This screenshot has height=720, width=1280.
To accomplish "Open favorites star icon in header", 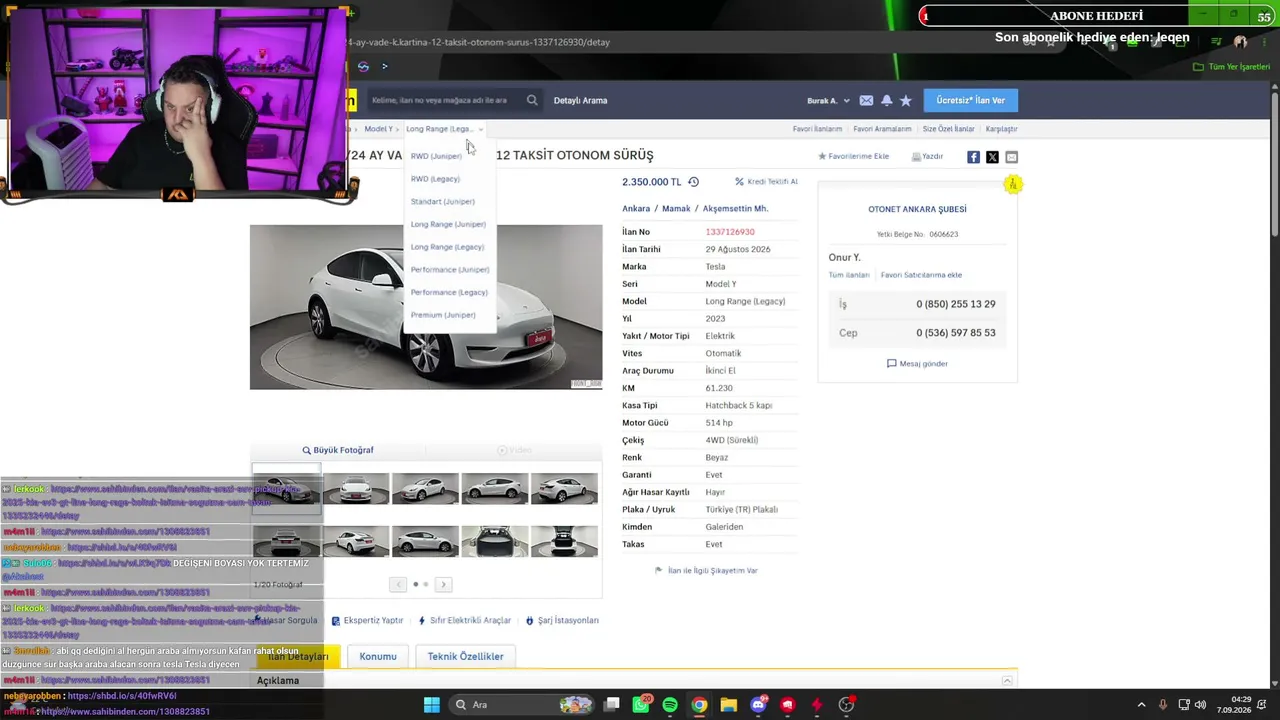I will [x=906, y=100].
